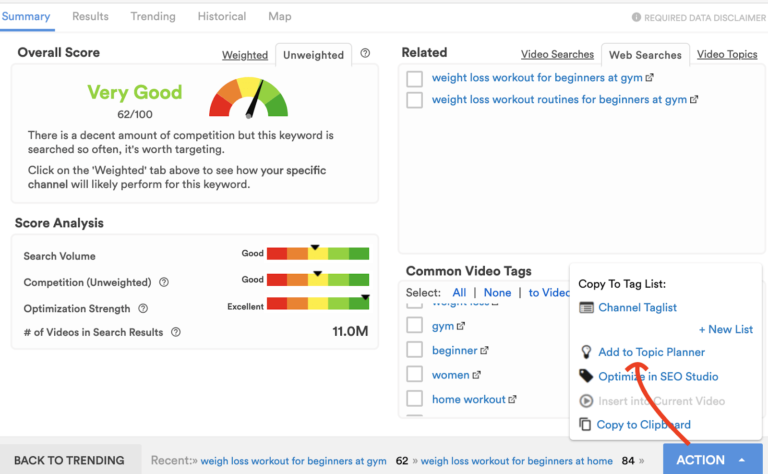This screenshot has height=474, width=768.
Task: Click the help icon next to Unweighted tab
Action: point(365,54)
